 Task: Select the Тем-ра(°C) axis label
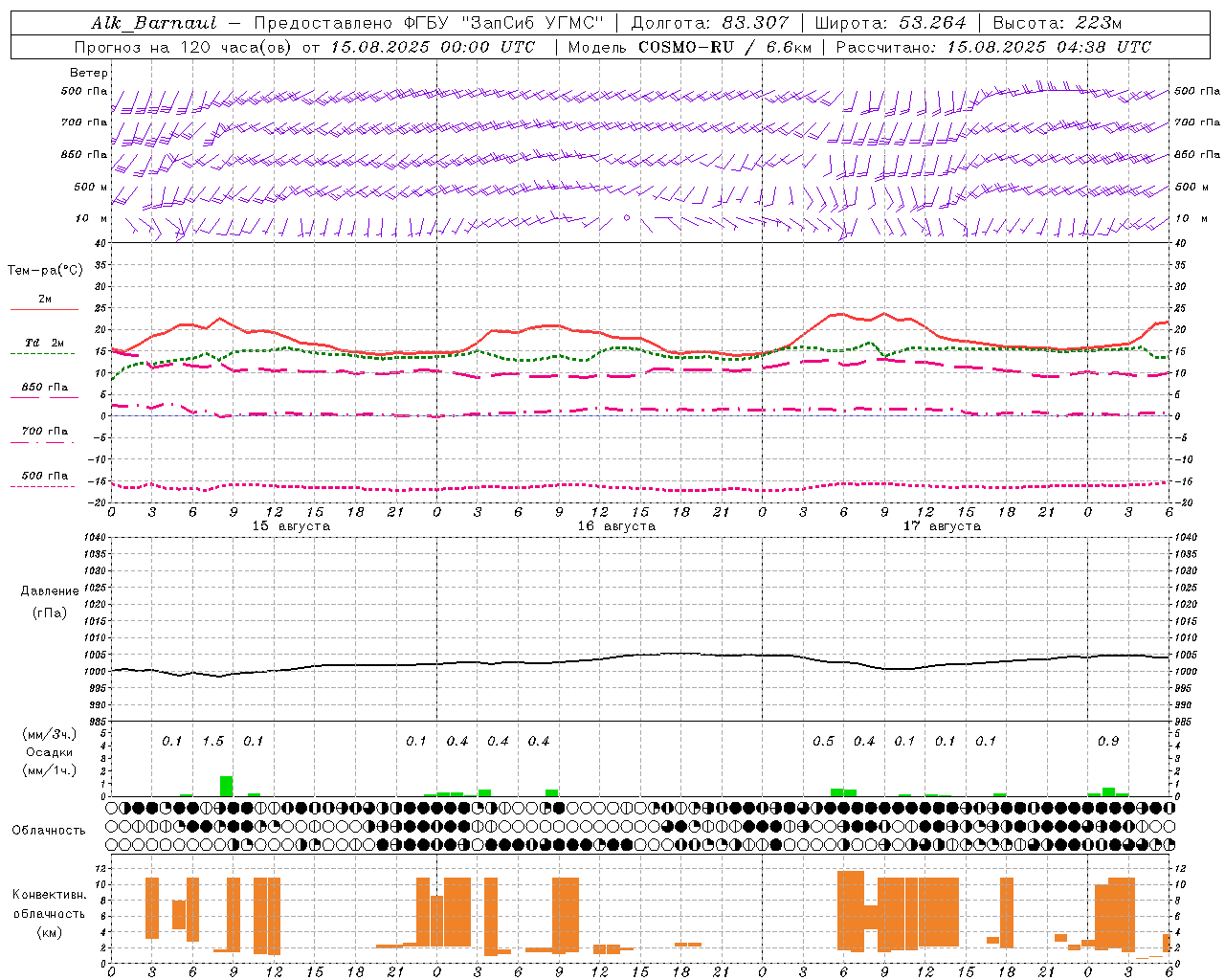point(45,271)
